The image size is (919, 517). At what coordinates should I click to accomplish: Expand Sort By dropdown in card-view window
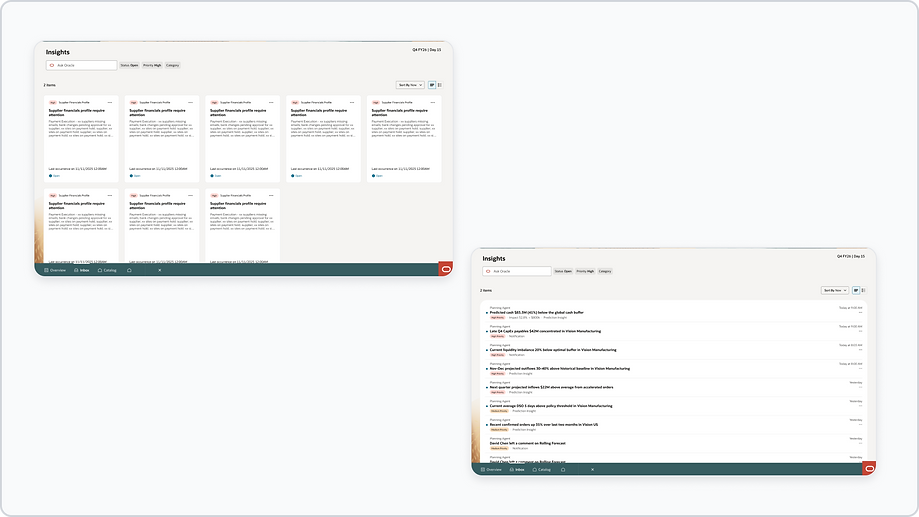pos(410,85)
